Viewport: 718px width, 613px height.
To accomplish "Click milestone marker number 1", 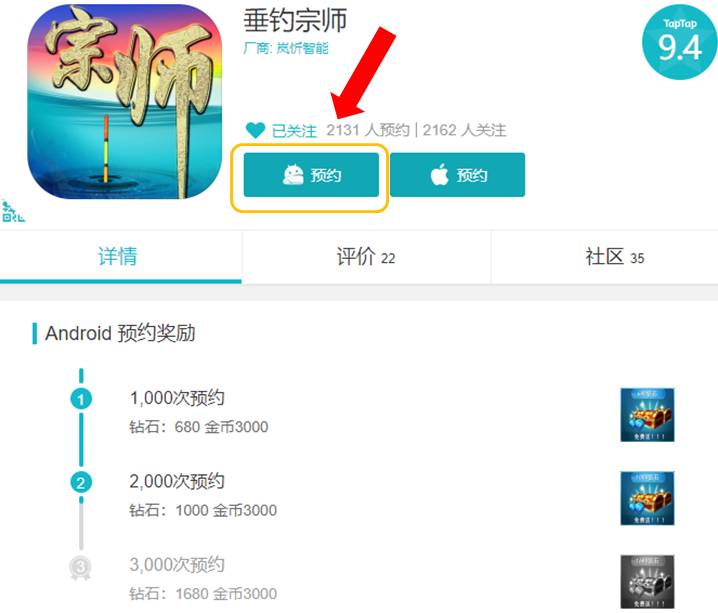I will click(x=81, y=399).
